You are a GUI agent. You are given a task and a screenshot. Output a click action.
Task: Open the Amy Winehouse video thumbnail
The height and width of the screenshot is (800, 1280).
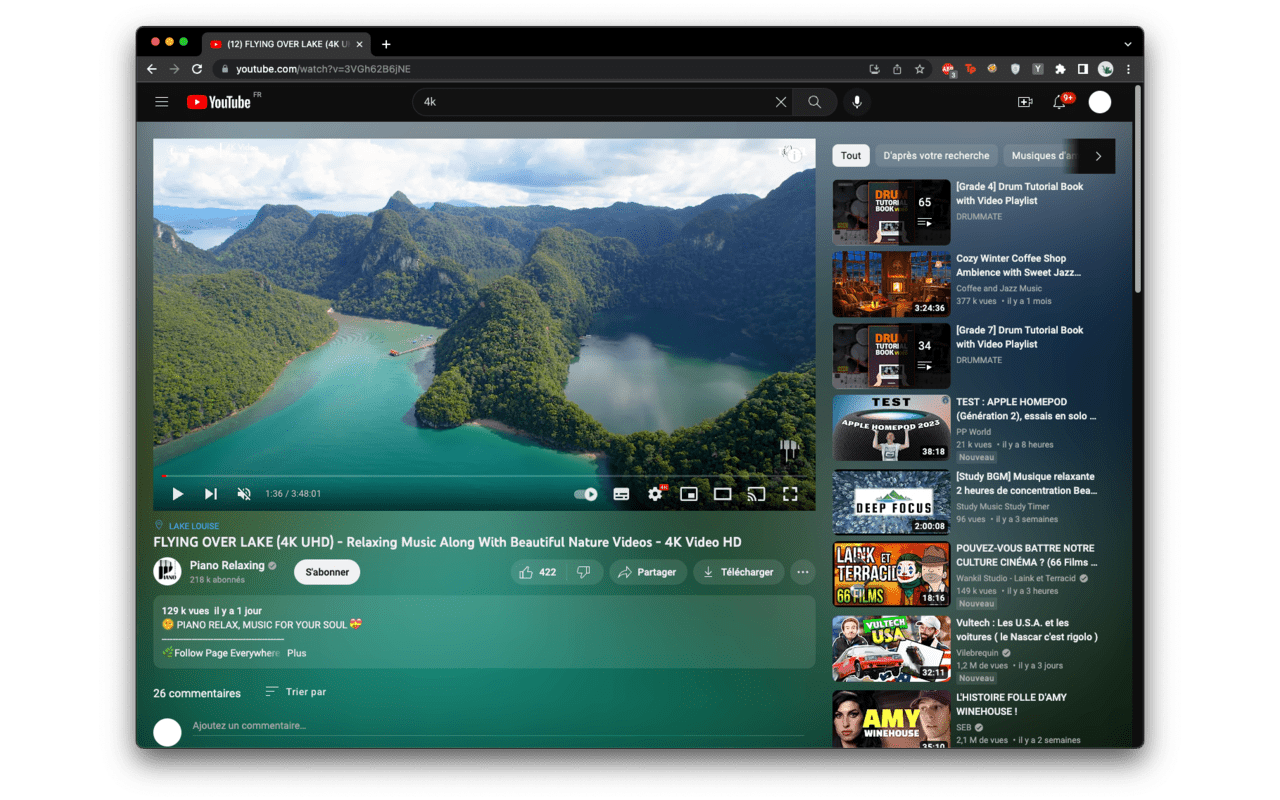pyautogui.click(x=891, y=719)
